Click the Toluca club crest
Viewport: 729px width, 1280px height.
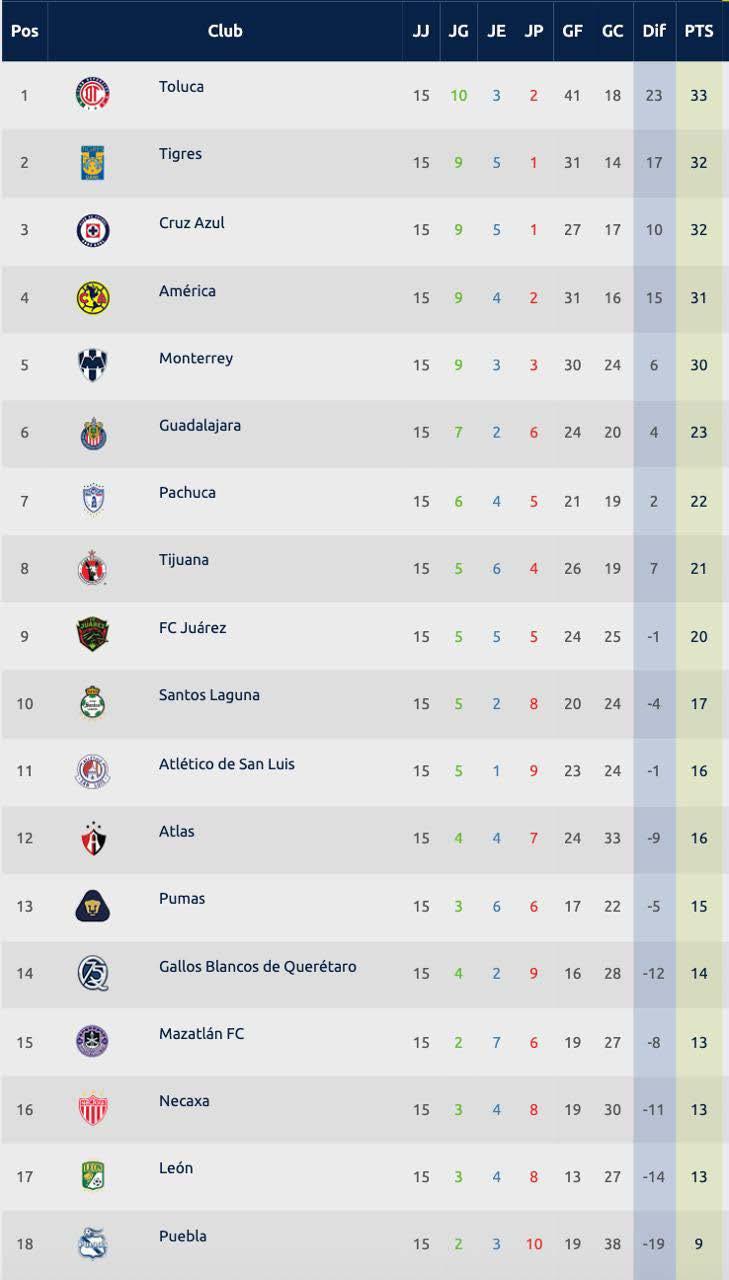[x=93, y=95]
